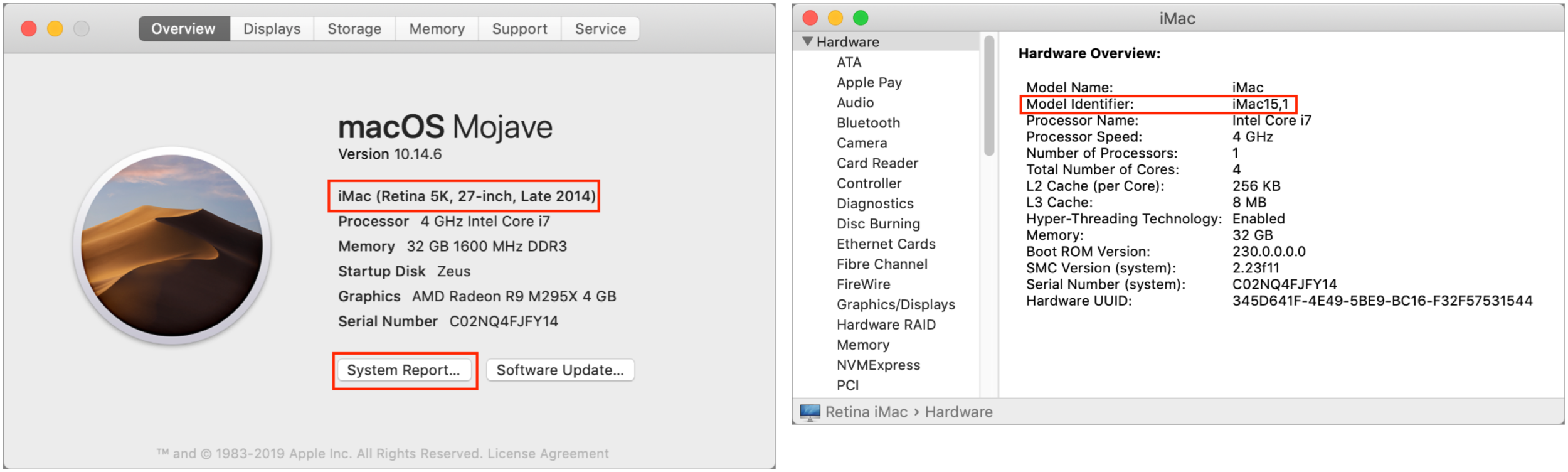Click the macOS Mojave desert icon
Viewport: 1568px width, 472px height.
(172, 245)
